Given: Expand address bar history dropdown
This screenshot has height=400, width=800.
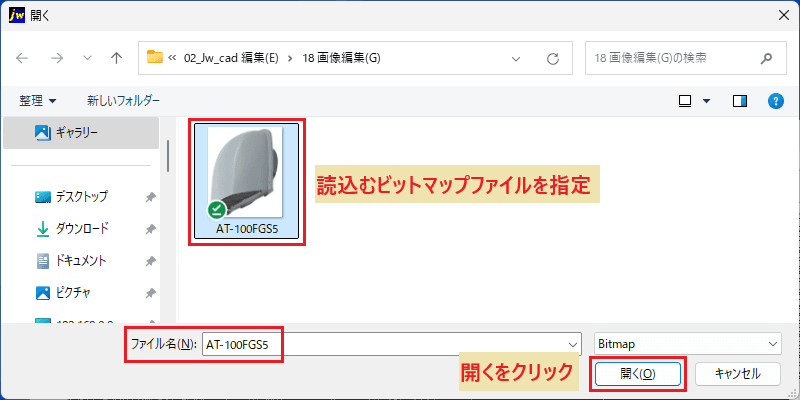Looking at the screenshot, I should [x=516, y=58].
